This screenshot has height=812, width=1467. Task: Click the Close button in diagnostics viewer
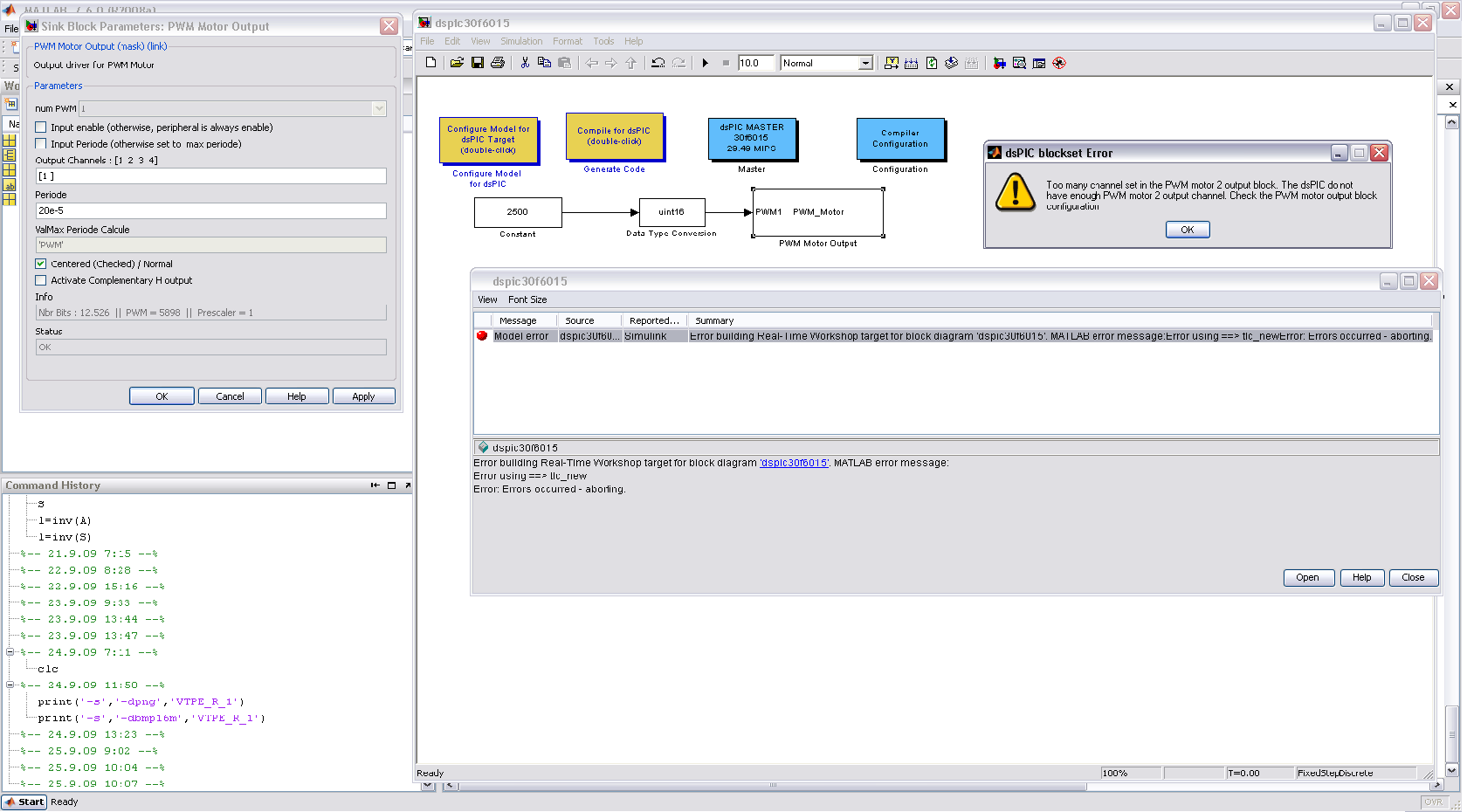1413,577
